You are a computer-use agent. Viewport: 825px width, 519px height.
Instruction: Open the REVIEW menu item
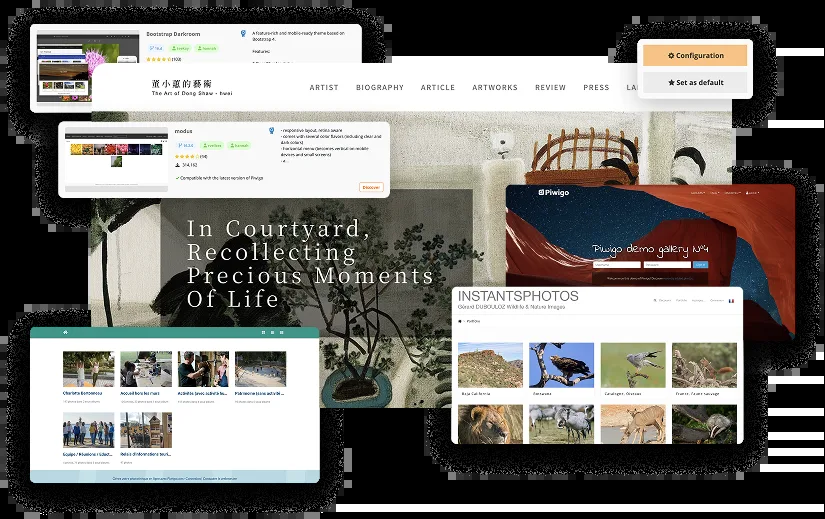(x=550, y=87)
